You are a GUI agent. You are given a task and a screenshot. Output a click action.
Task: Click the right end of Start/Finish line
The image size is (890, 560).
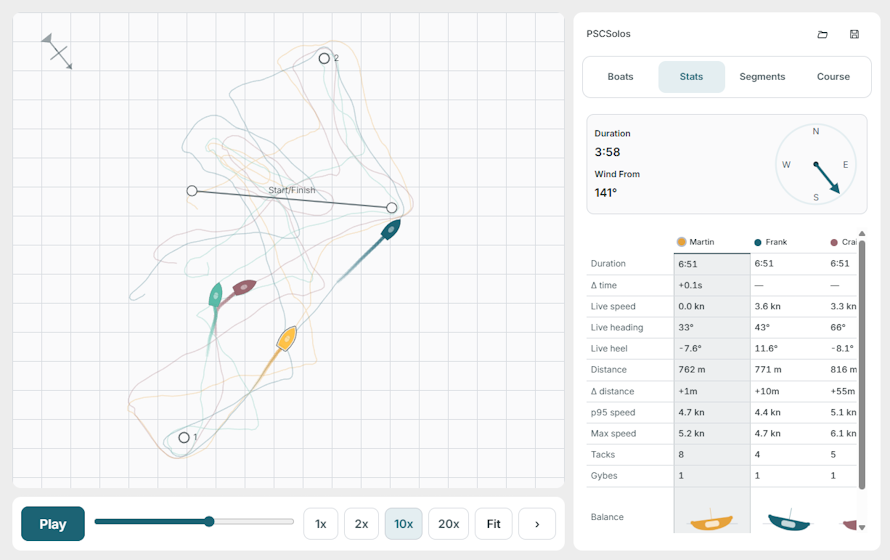point(392,208)
